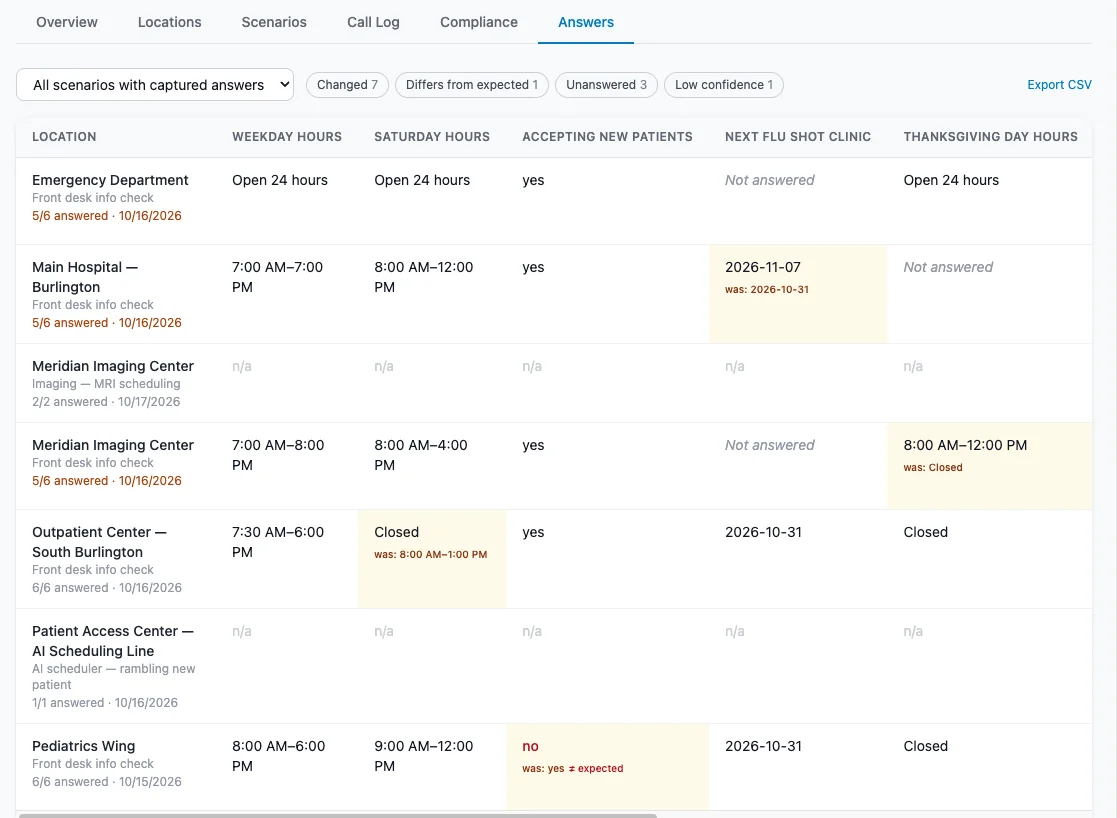Select Outpatient Center — South Burlington name

click(99, 542)
